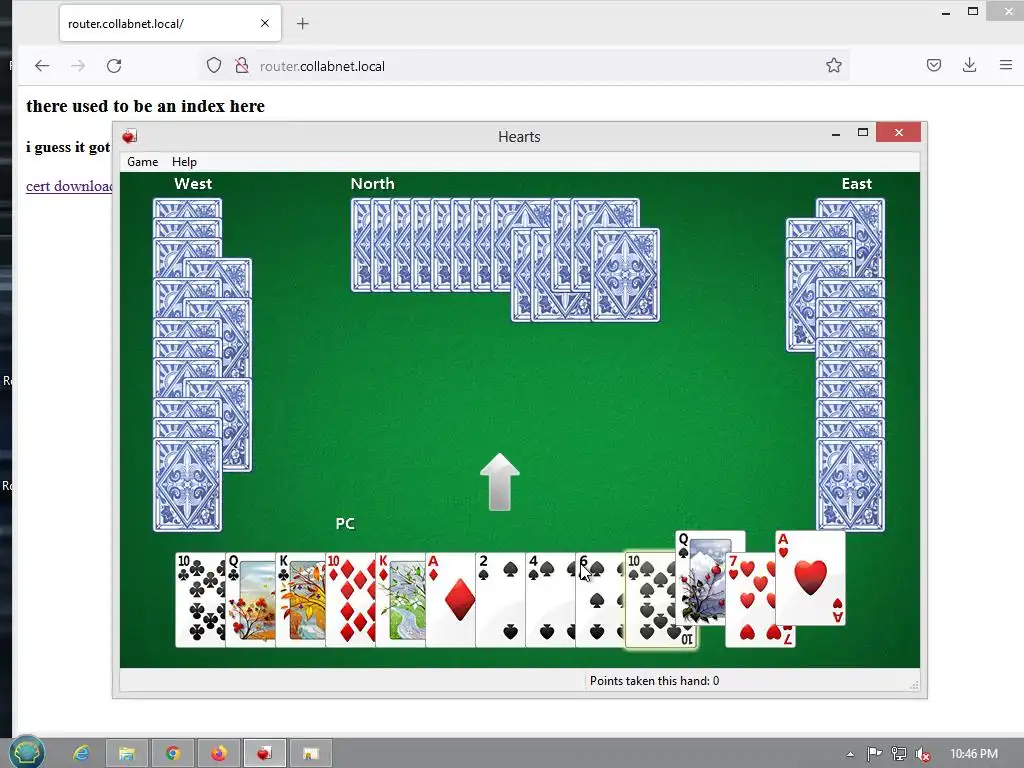This screenshot has height=768, width=1024.
Task: Click the insecure connection lock icon
Action: (242, 65)
